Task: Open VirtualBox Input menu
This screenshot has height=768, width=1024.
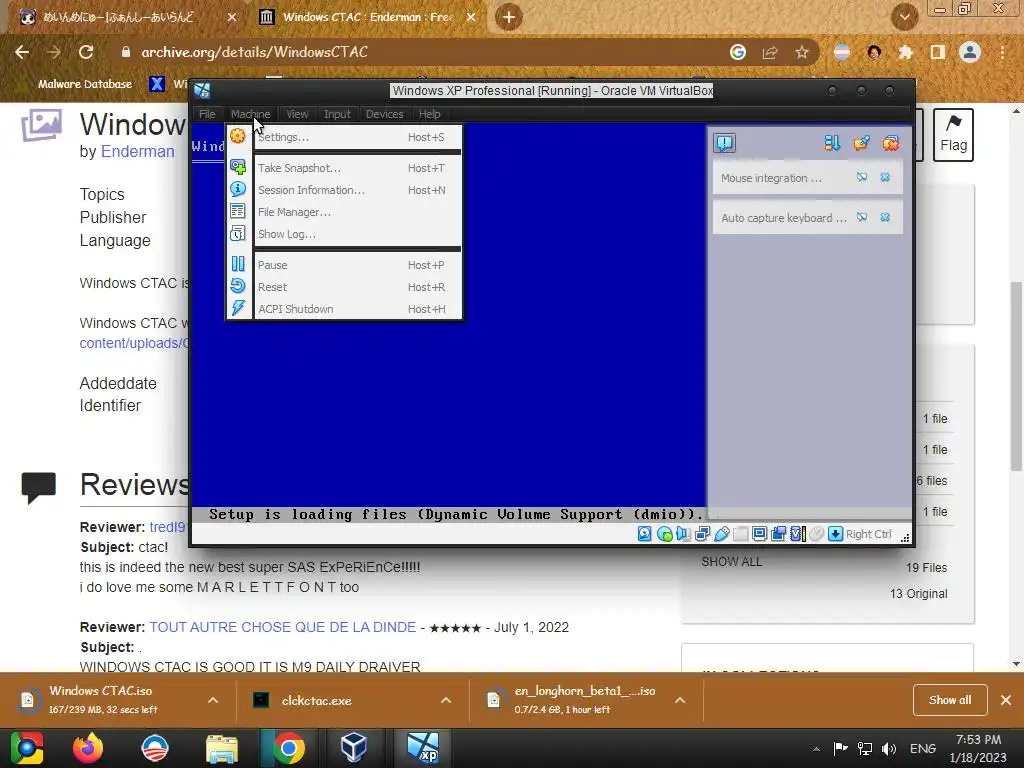Action: [x=337, y=114]
